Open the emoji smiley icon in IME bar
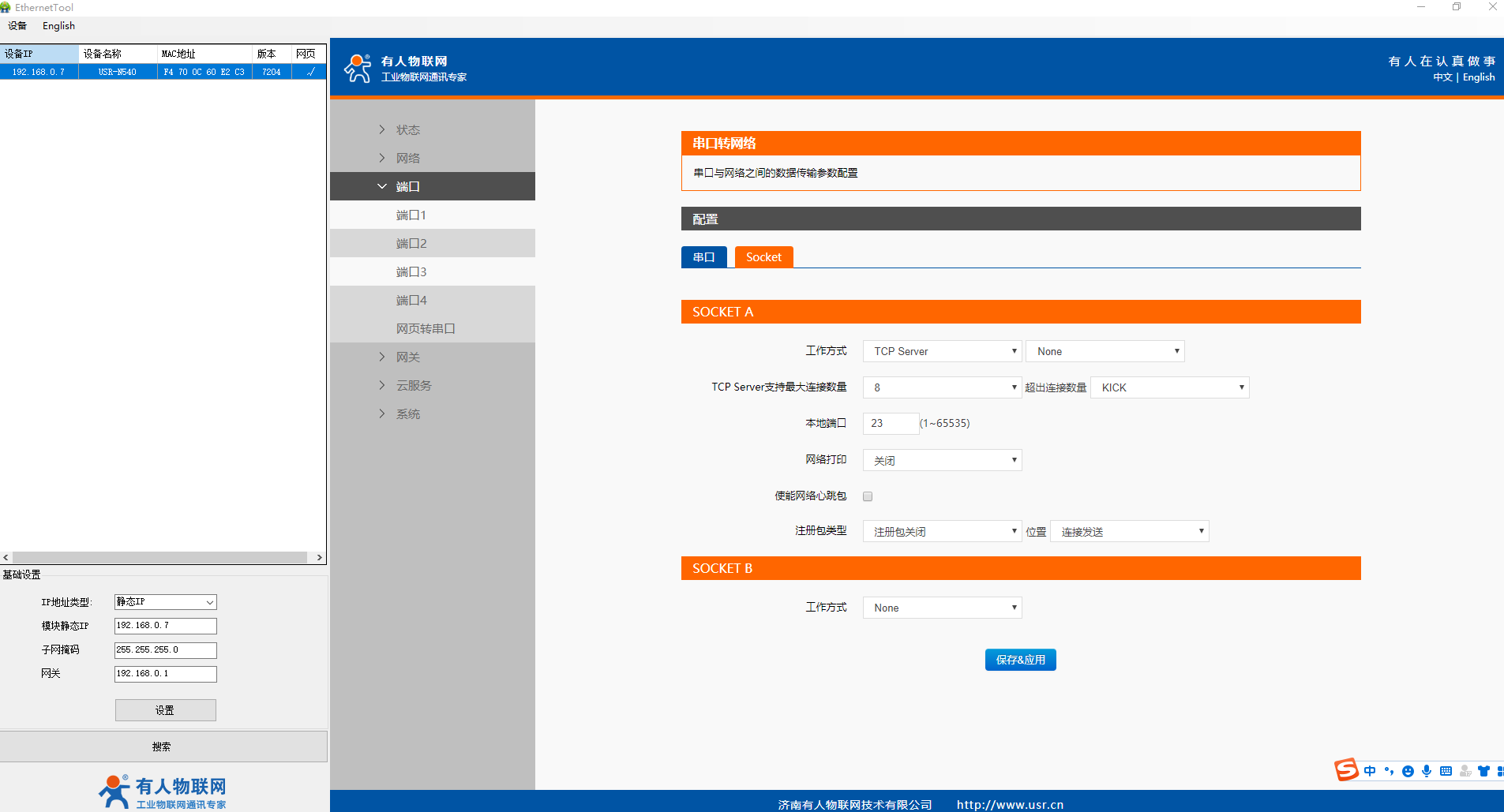This screenshot has width=1504, height=812. (x=1408, y=771)
